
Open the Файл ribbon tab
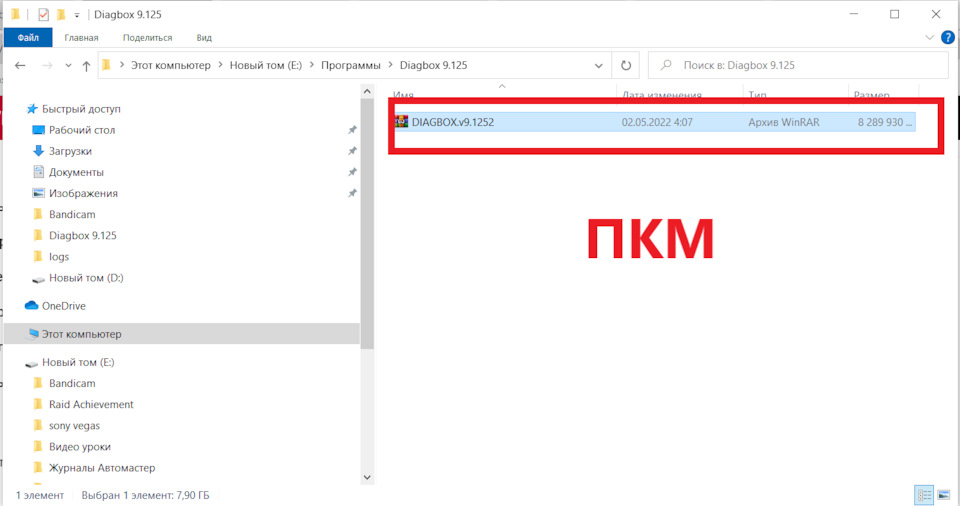coord(28,37)
